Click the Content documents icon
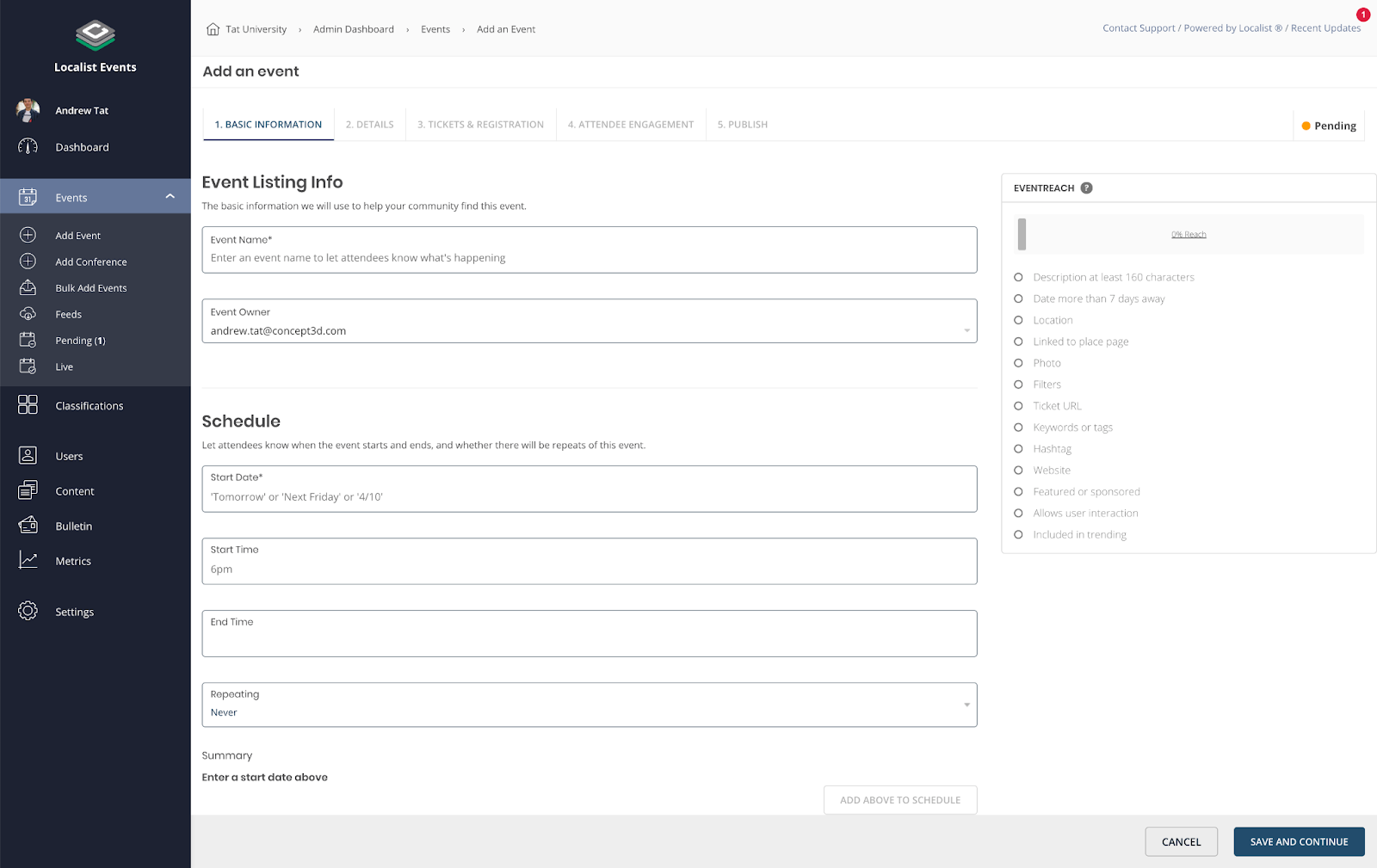The width and height of the screenshot is (1377, 868). [28, 490]
